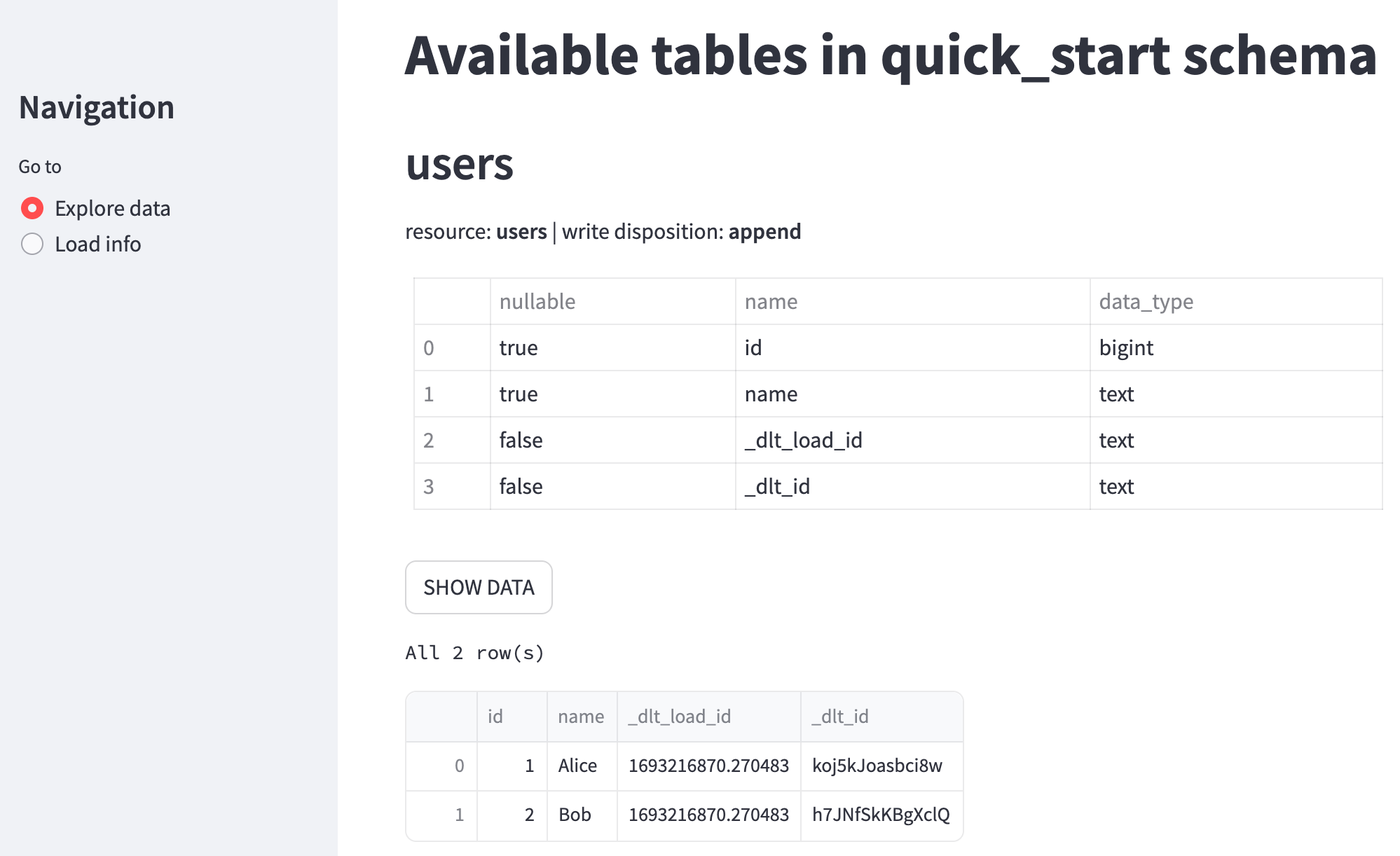This screenshot has width=1400, height=856.
Task: Click the true value in schema row 0
Action: point(612,347)
